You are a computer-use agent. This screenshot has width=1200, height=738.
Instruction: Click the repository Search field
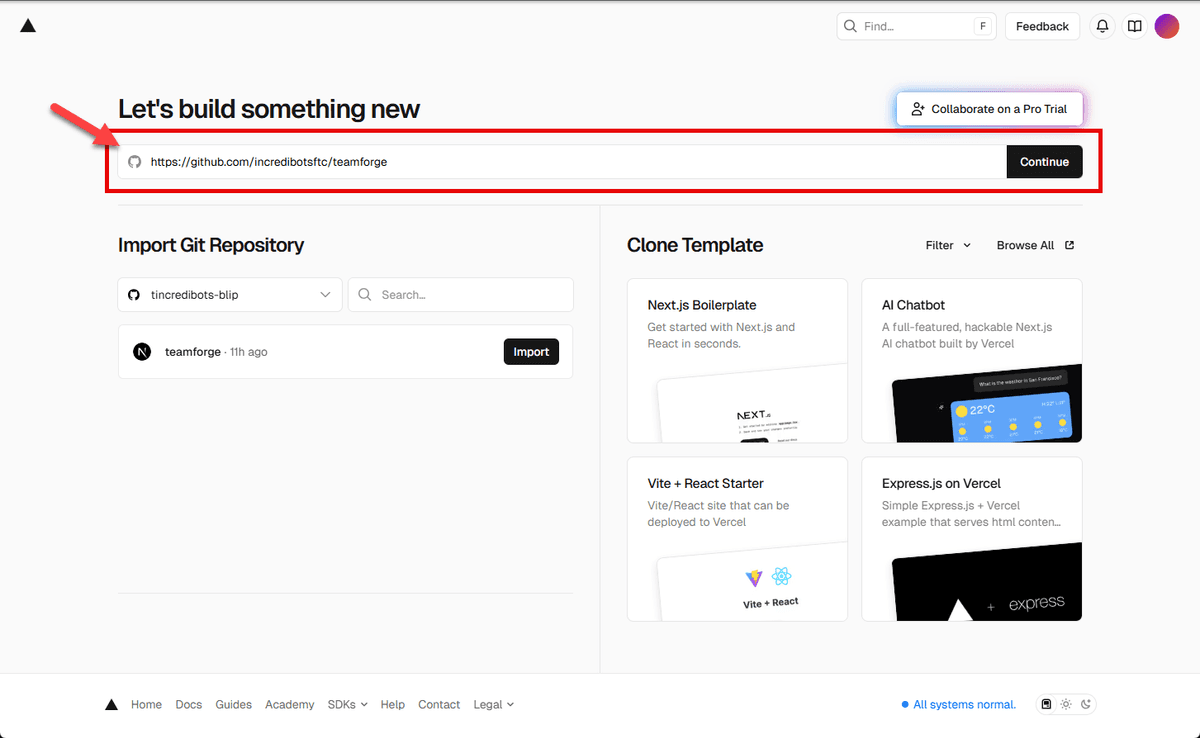click(x=460, y=294)
